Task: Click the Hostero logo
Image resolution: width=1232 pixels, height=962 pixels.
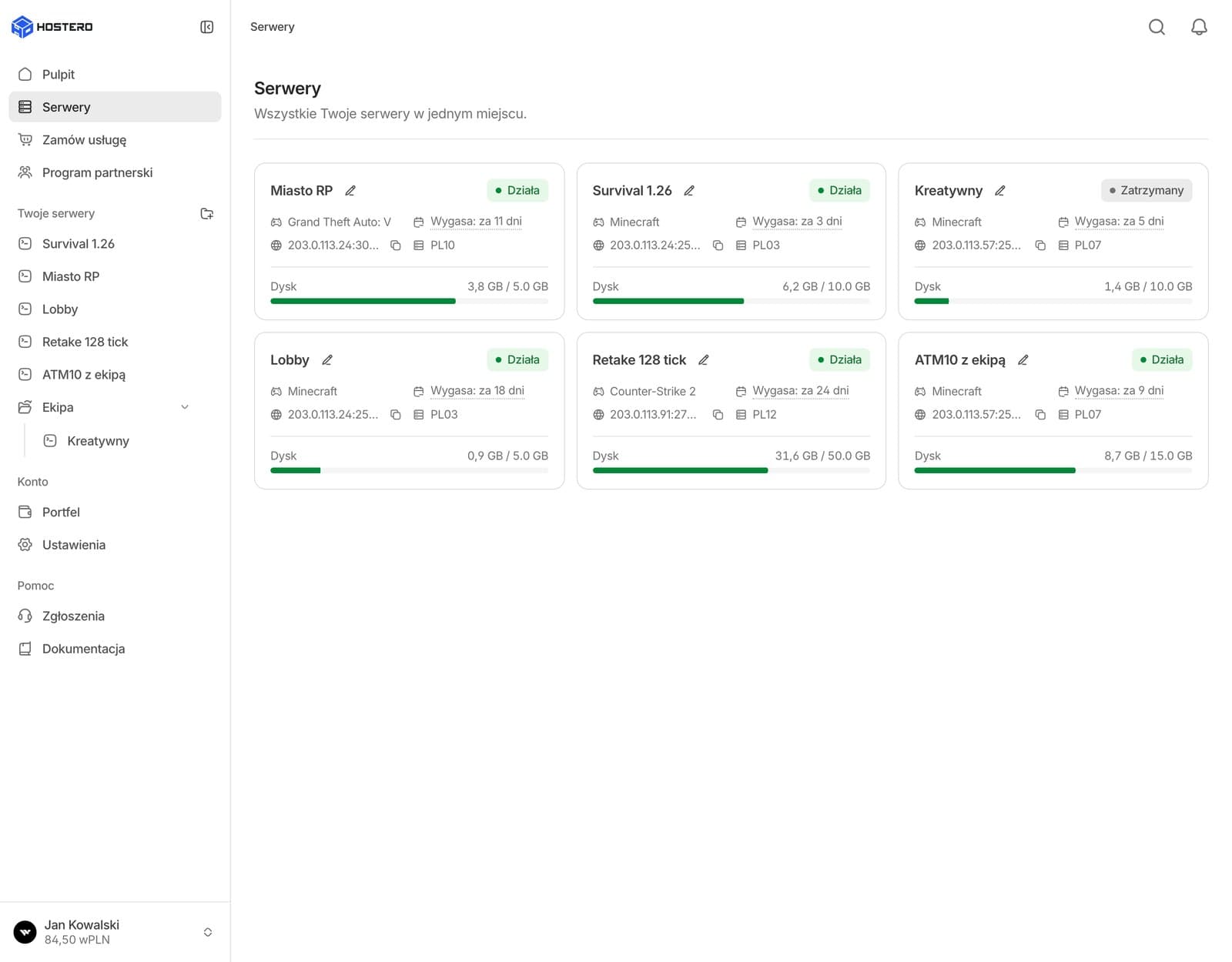Action: pyautogui.click(x=52, y=27)
